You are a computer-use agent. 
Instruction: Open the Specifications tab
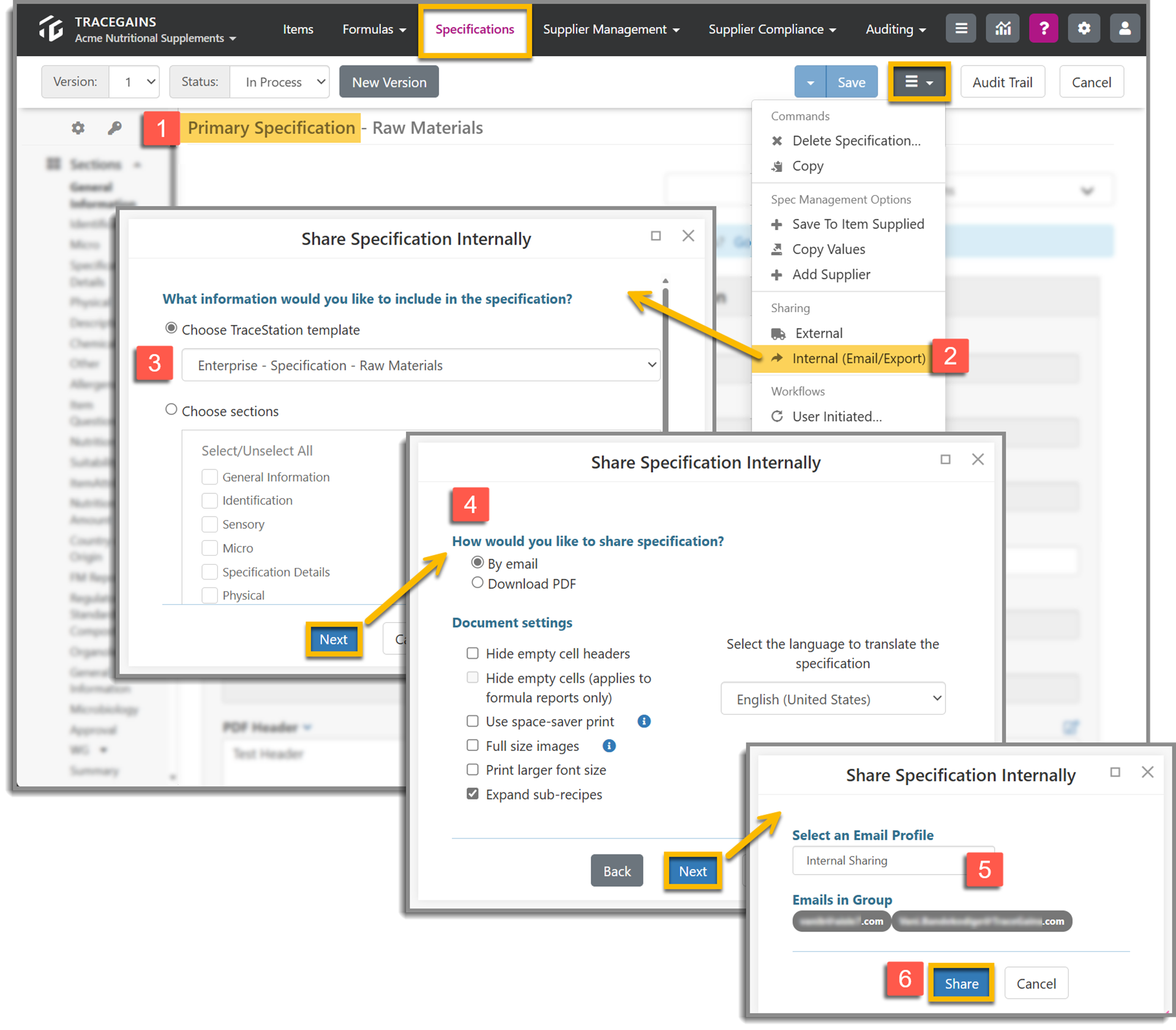pyautogui.click(x=474, y=29)
